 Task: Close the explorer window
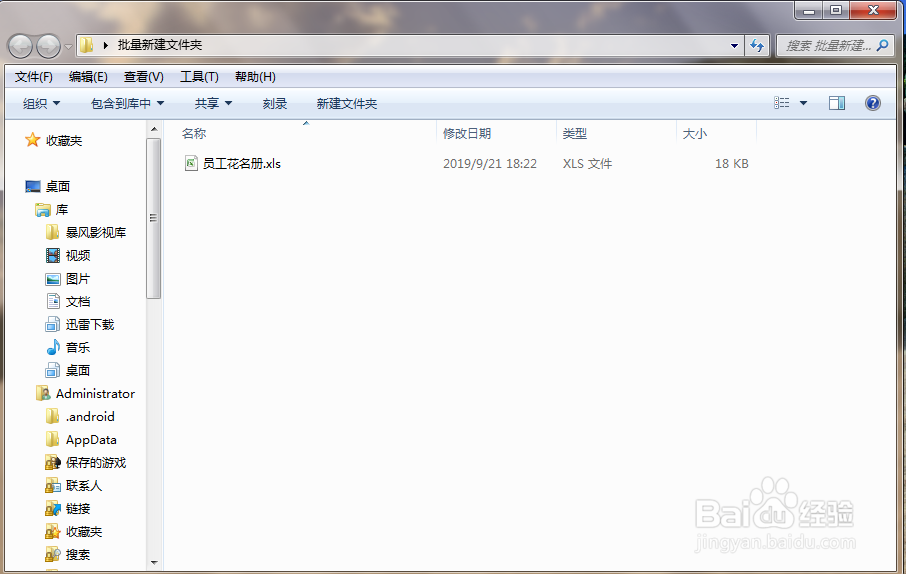pyautogui.click(x=874, y=10)
